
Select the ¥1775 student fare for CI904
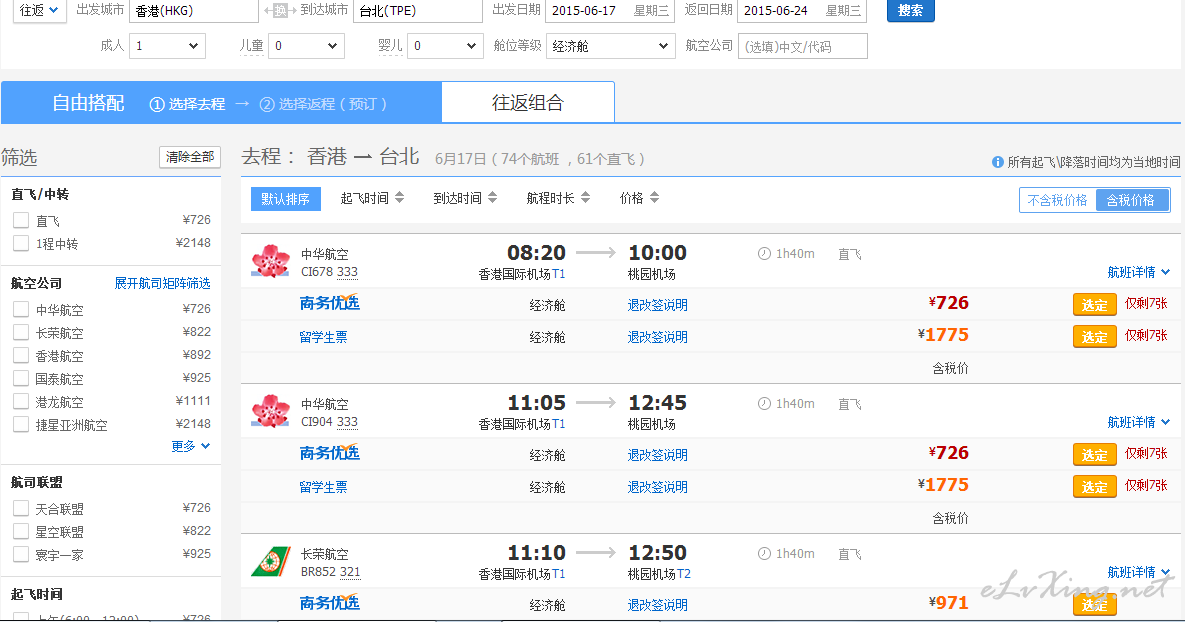[1094, 486]
